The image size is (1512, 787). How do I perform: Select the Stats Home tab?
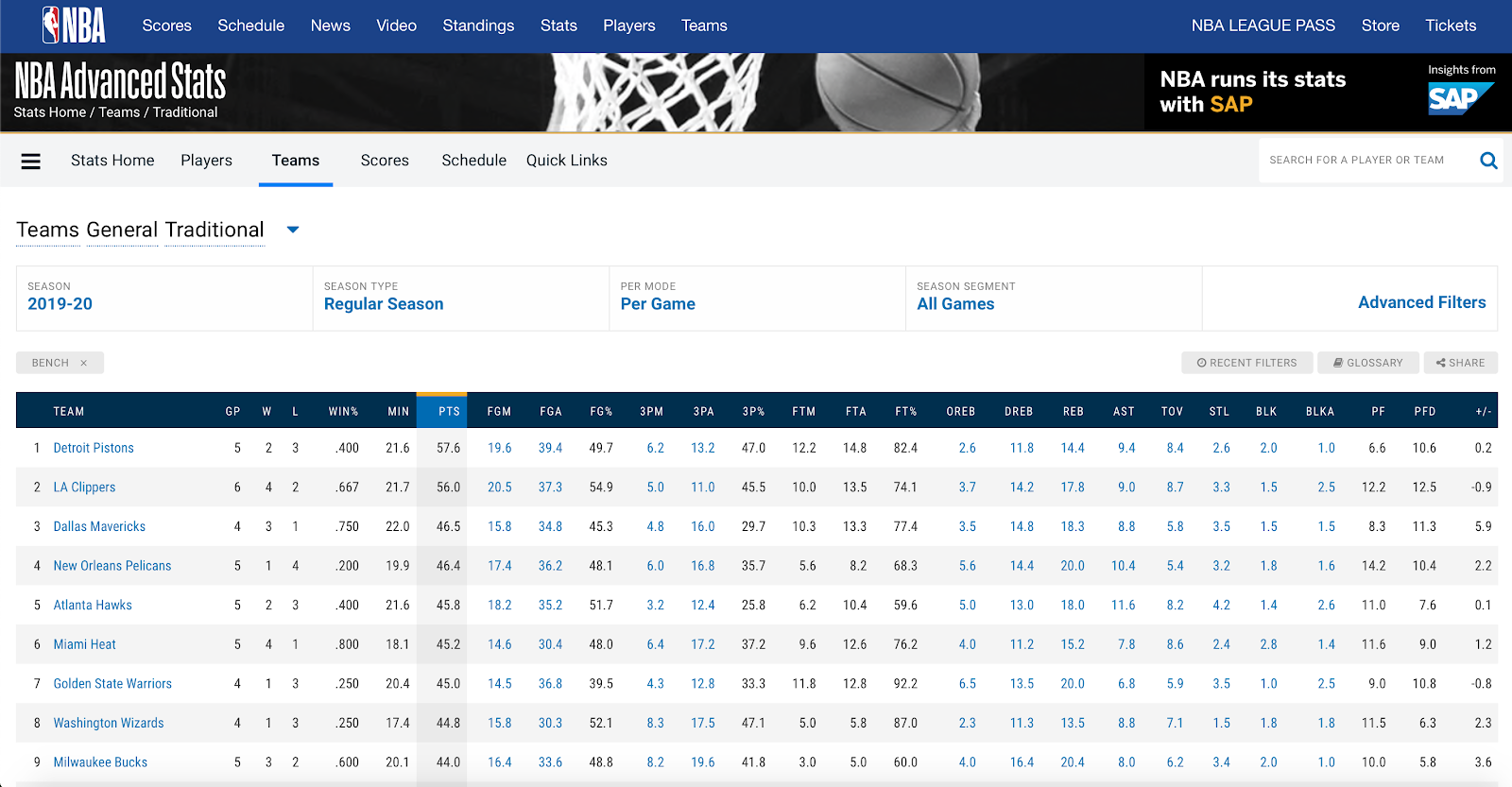coord(112,161)
